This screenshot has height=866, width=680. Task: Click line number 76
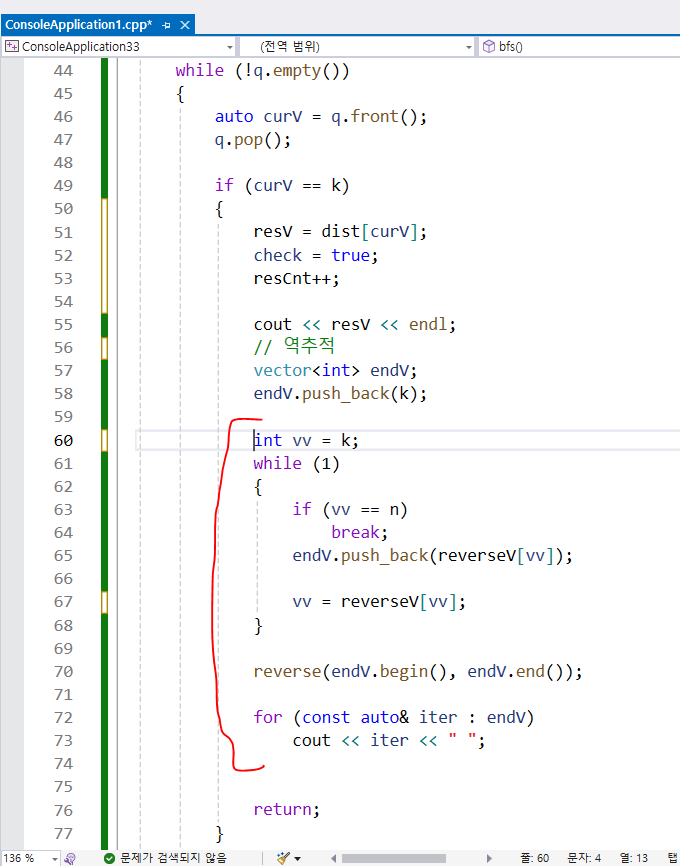coord(63,810)
